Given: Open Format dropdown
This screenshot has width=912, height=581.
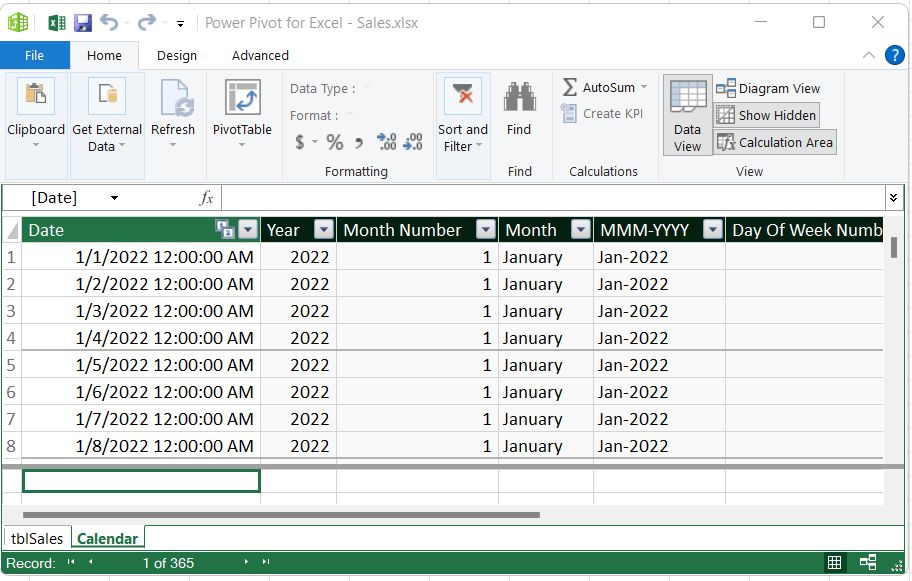Looking at the screenshot, I should (x=350, y=115).
